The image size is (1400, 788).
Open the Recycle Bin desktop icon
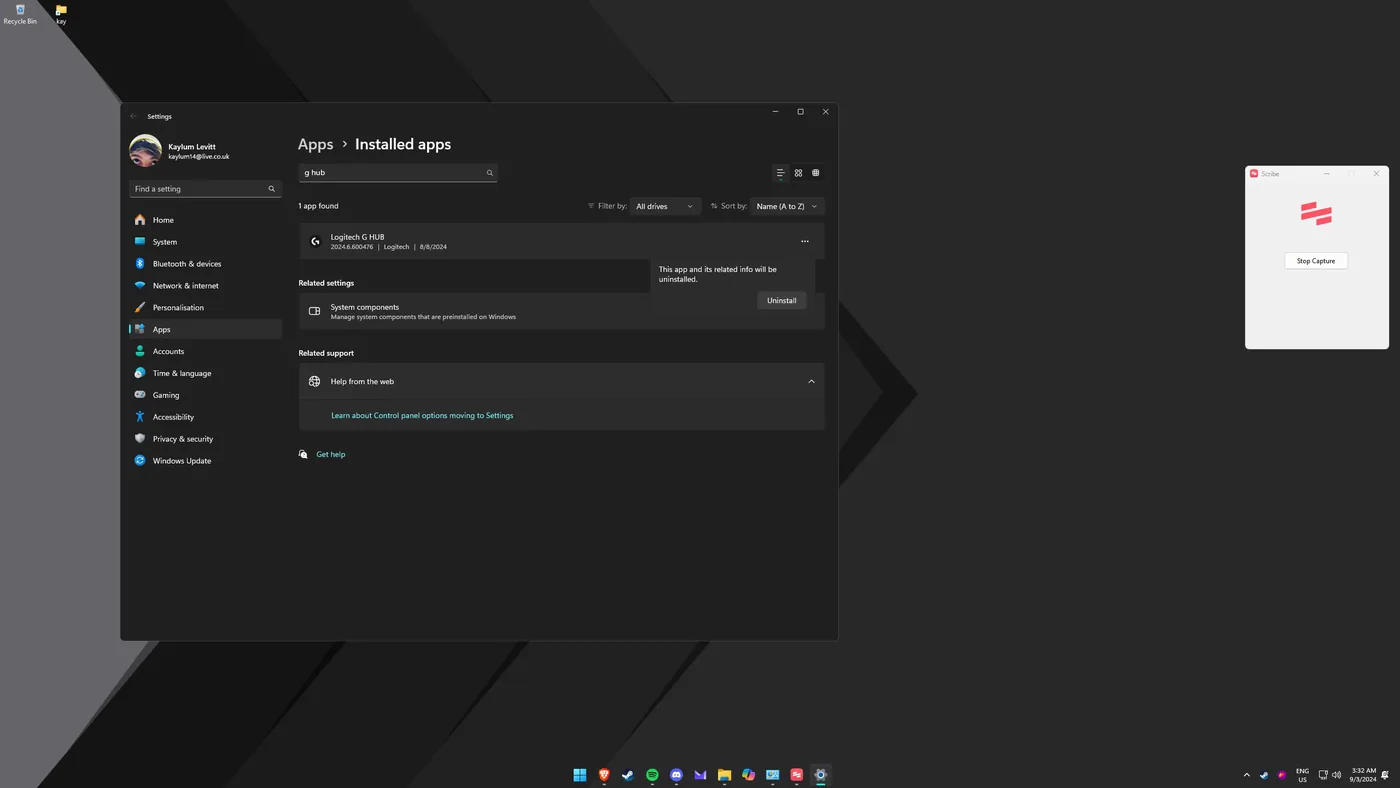(x=20, y=14)
